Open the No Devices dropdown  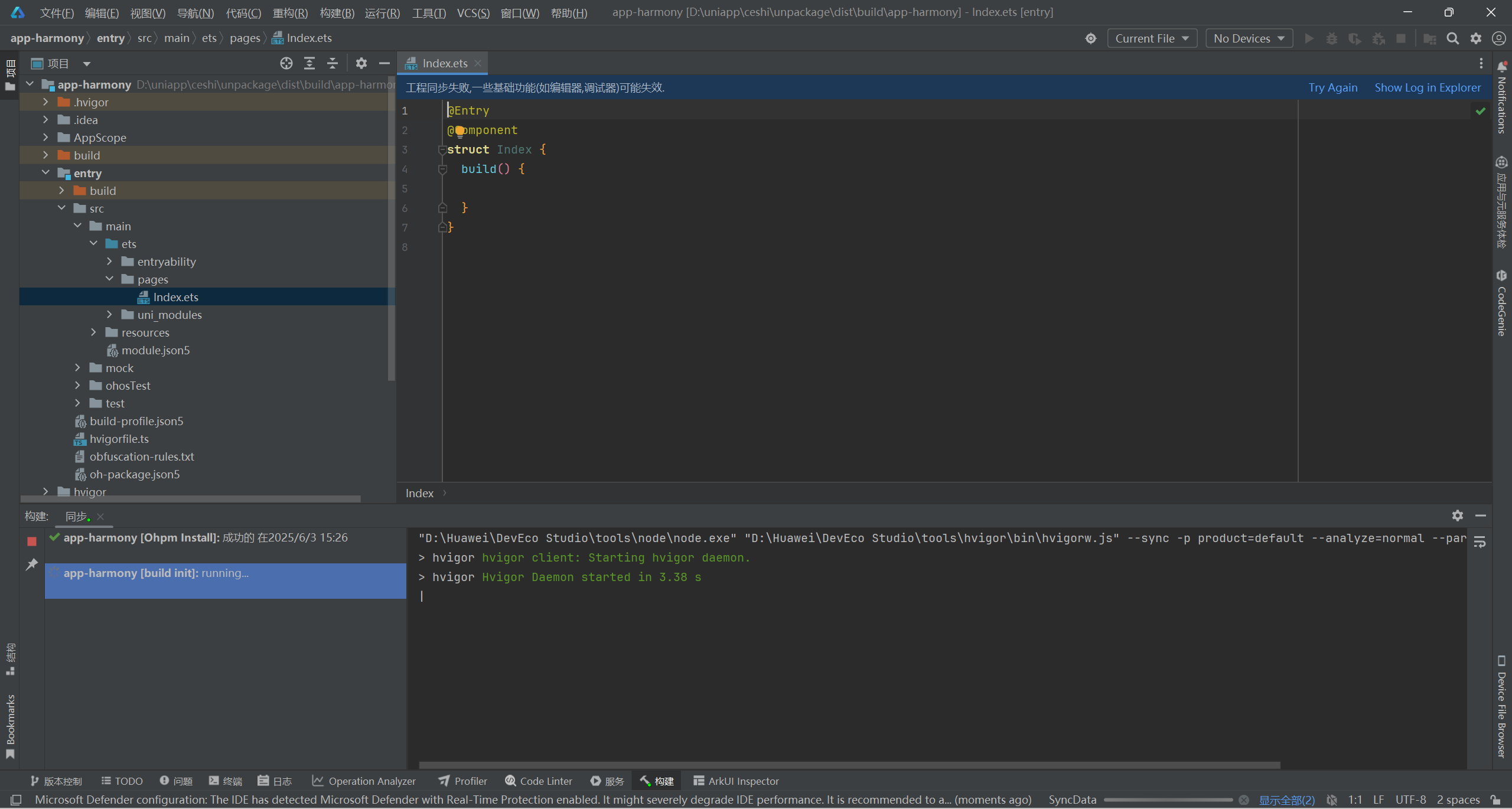(x=1249, y=38)
